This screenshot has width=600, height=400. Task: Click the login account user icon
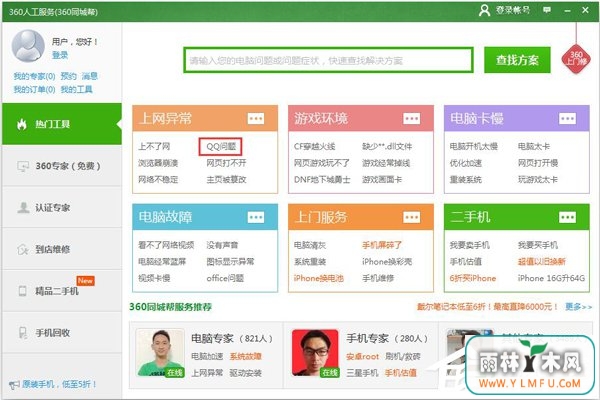(x=484, y=10)
